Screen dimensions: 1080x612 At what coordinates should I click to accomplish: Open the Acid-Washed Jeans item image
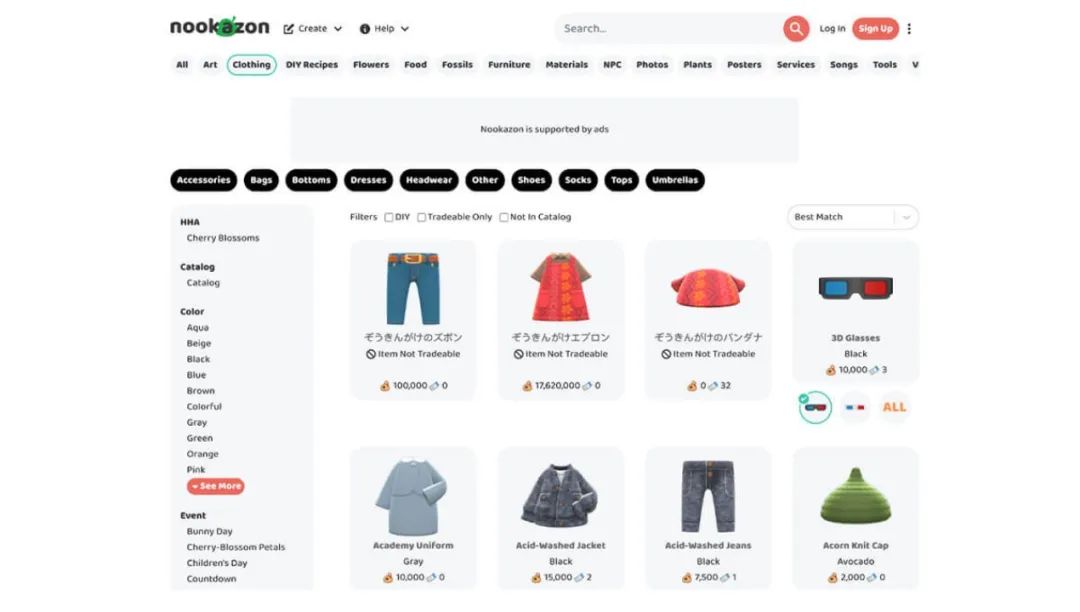[707, 496]
